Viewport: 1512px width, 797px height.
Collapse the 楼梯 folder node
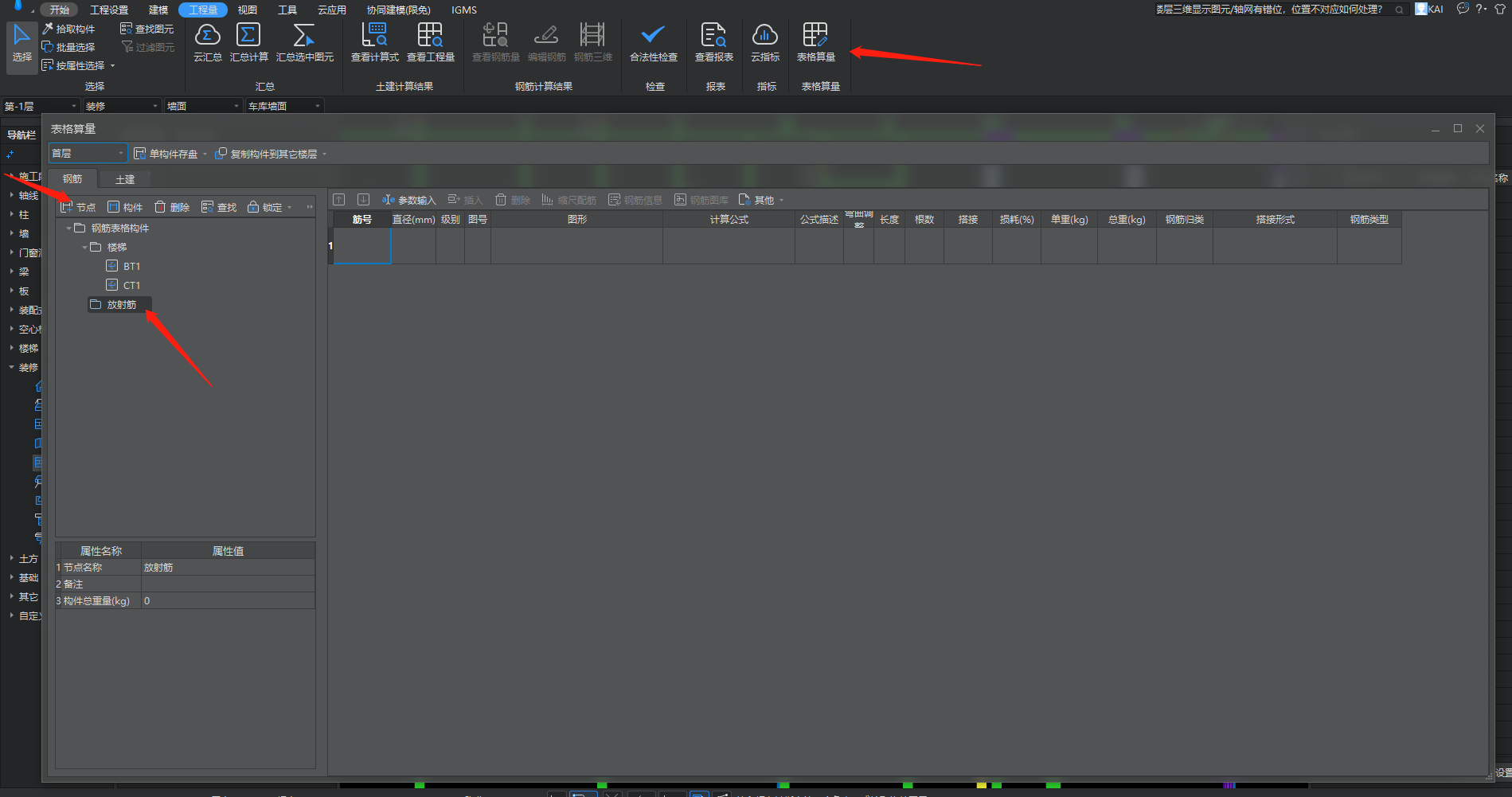pos(85,248)
